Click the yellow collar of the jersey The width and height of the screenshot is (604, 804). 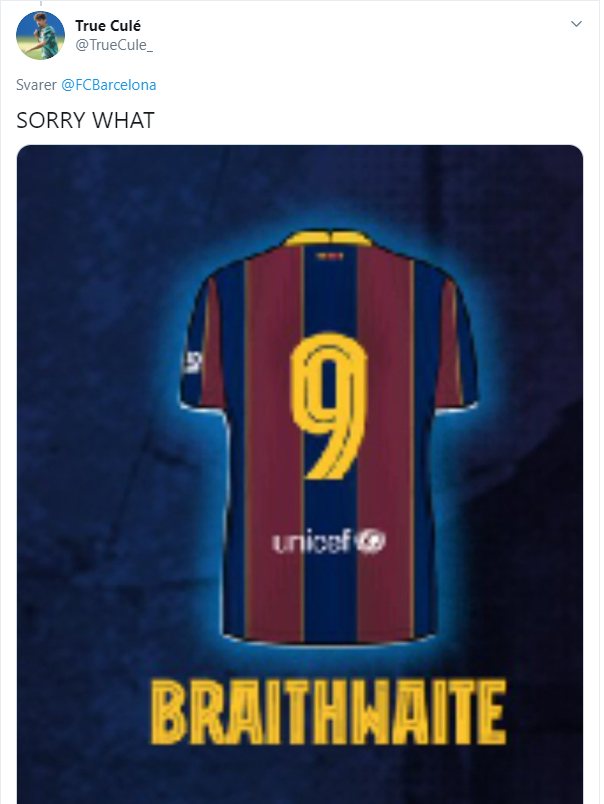329,239
